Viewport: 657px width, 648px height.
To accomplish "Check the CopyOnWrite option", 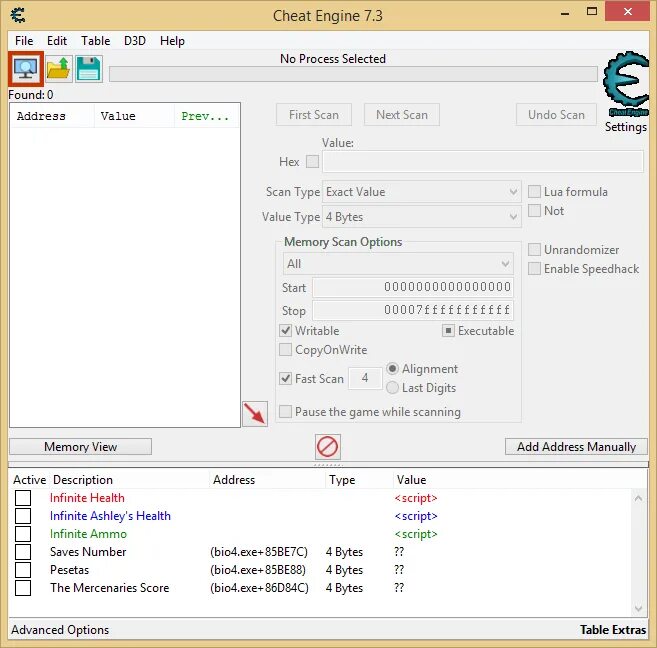I will click(285, 349).
